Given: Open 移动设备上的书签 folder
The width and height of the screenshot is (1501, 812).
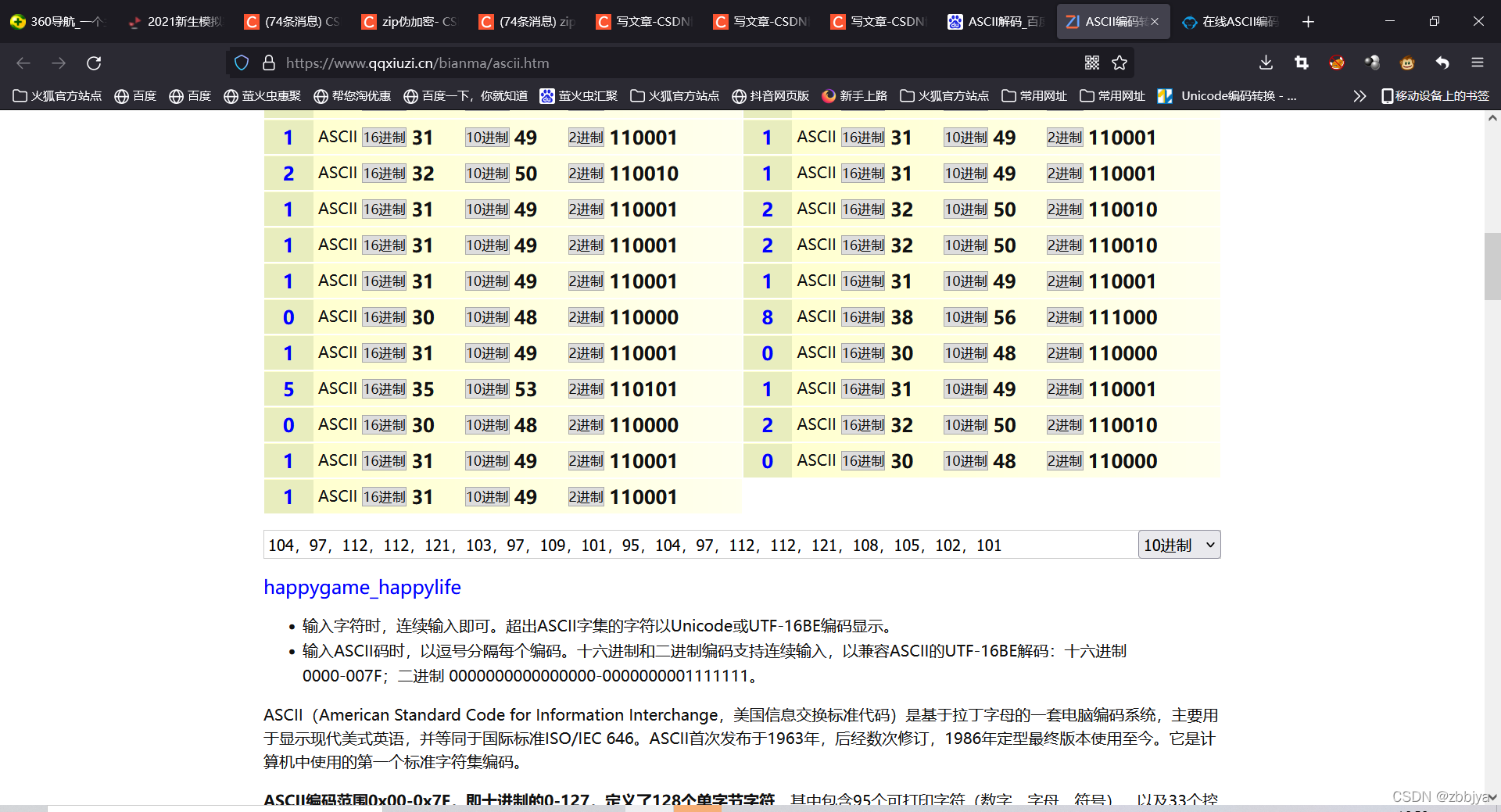Looking at the screenshot, I should click(x=1435, y=95).
